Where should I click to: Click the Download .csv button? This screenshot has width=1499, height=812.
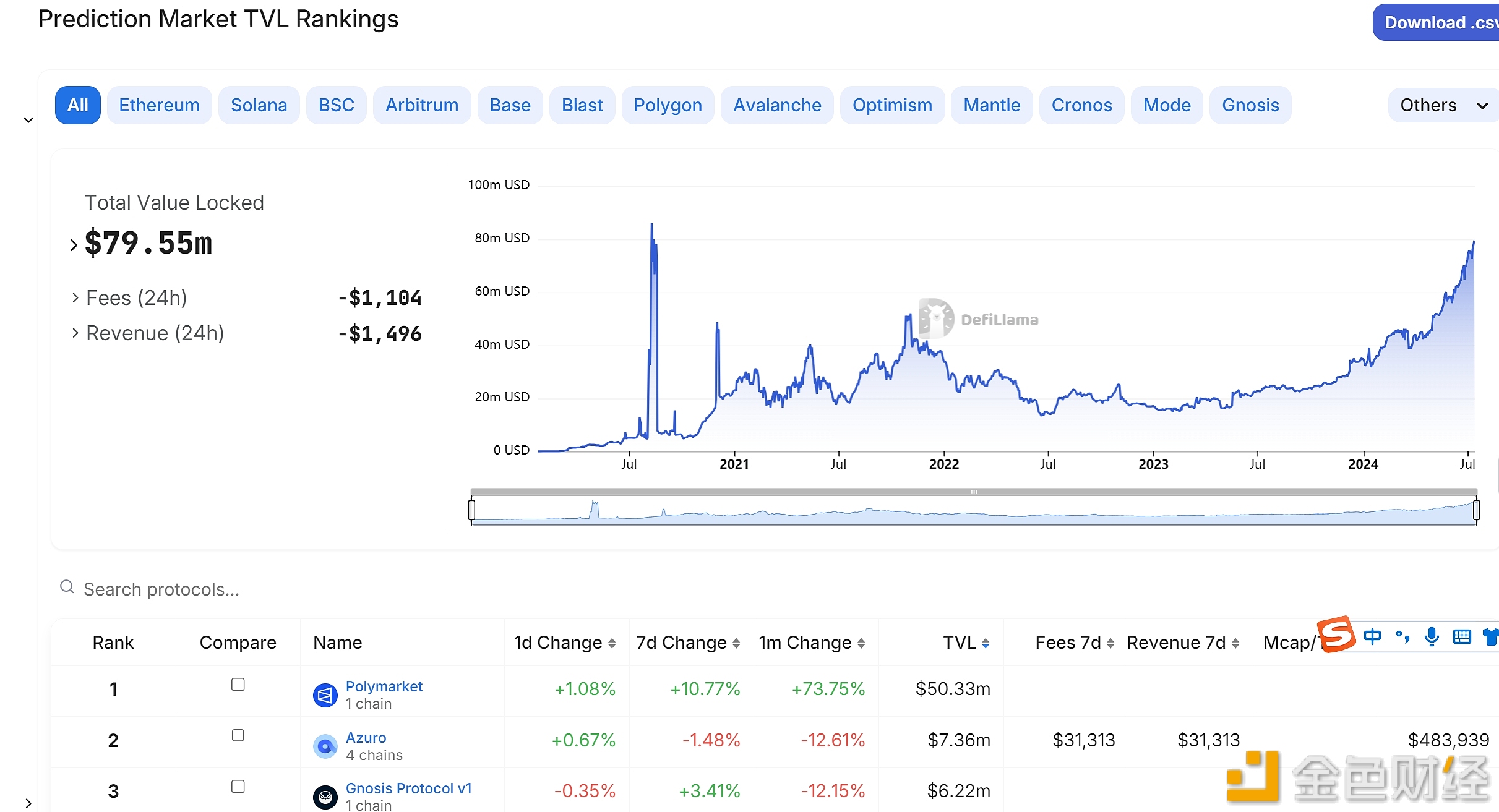[x=1436, y=23]
